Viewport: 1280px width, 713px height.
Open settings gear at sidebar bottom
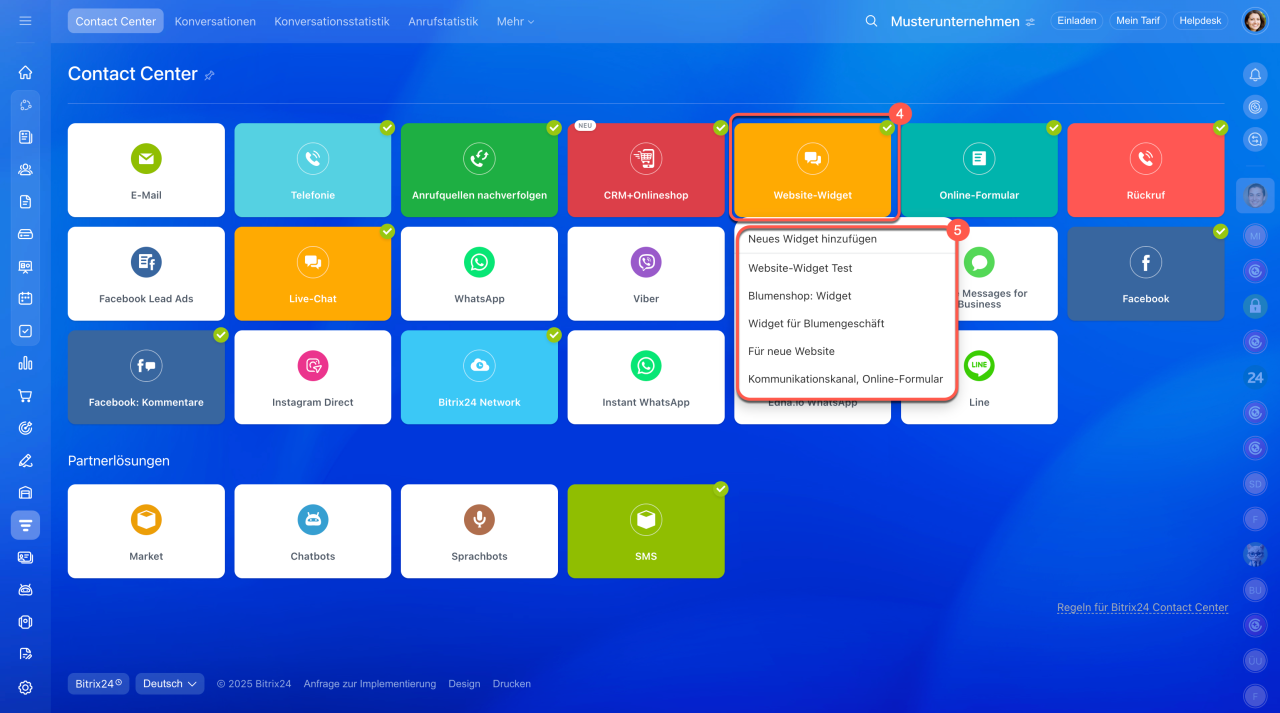25,687
